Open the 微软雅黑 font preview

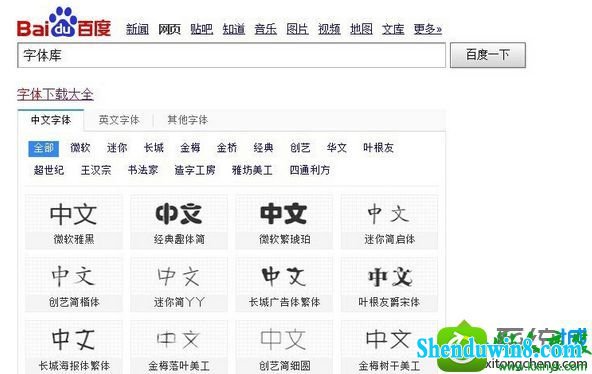click(74, 222)
